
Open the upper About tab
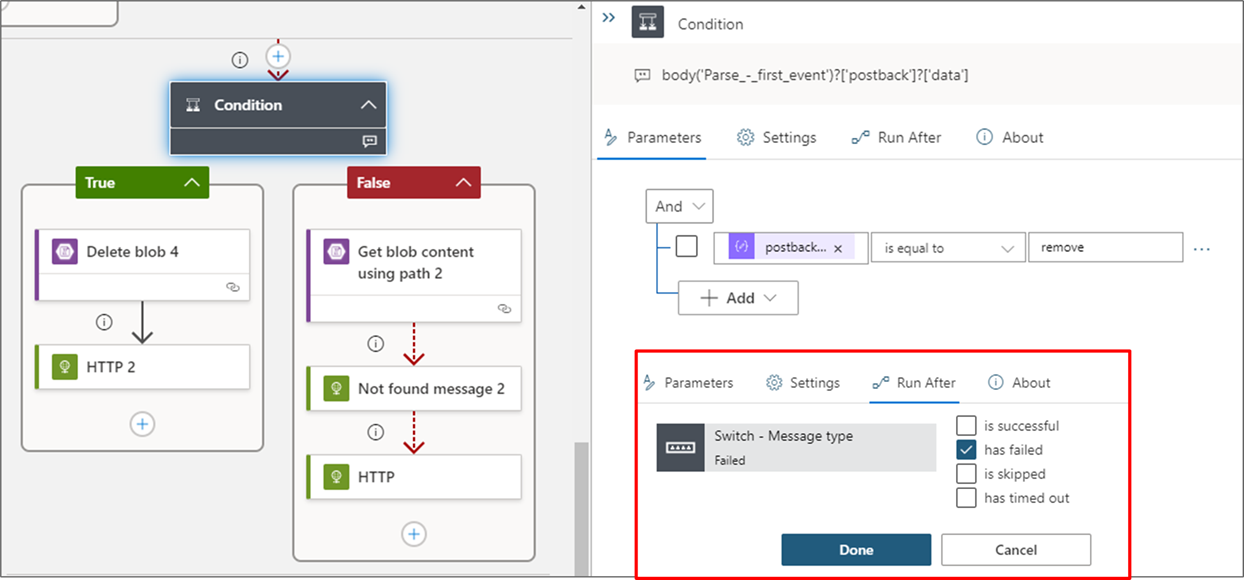pyautogui.click(x=1010, y=138)
